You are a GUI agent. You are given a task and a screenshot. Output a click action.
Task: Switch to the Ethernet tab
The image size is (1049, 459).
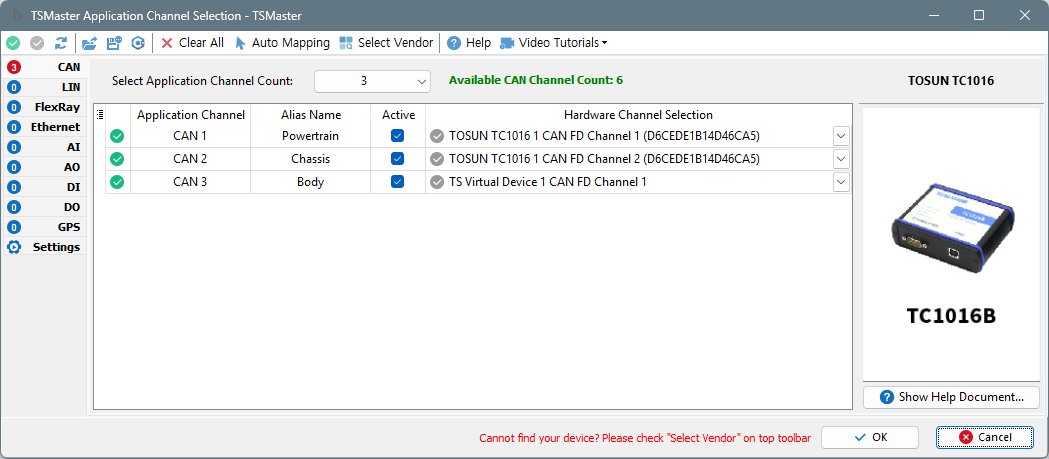coord(44,127)
